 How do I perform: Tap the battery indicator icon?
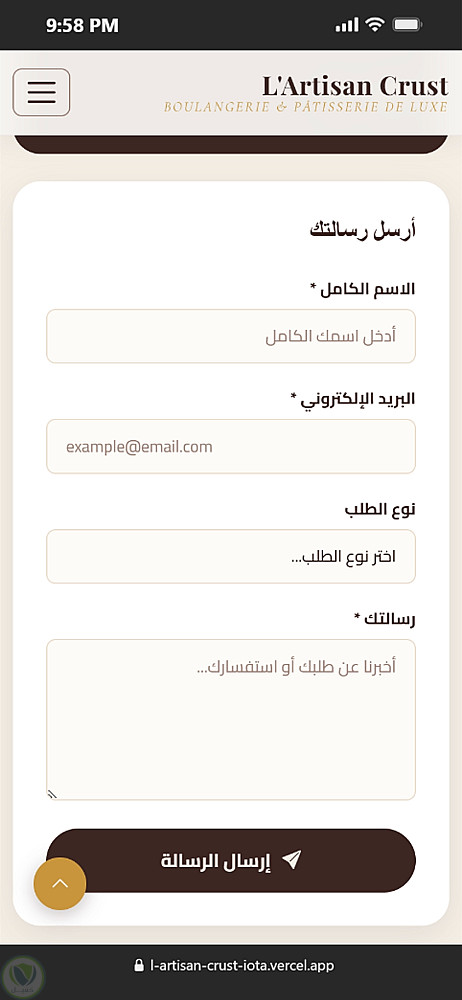pos(405,25)
